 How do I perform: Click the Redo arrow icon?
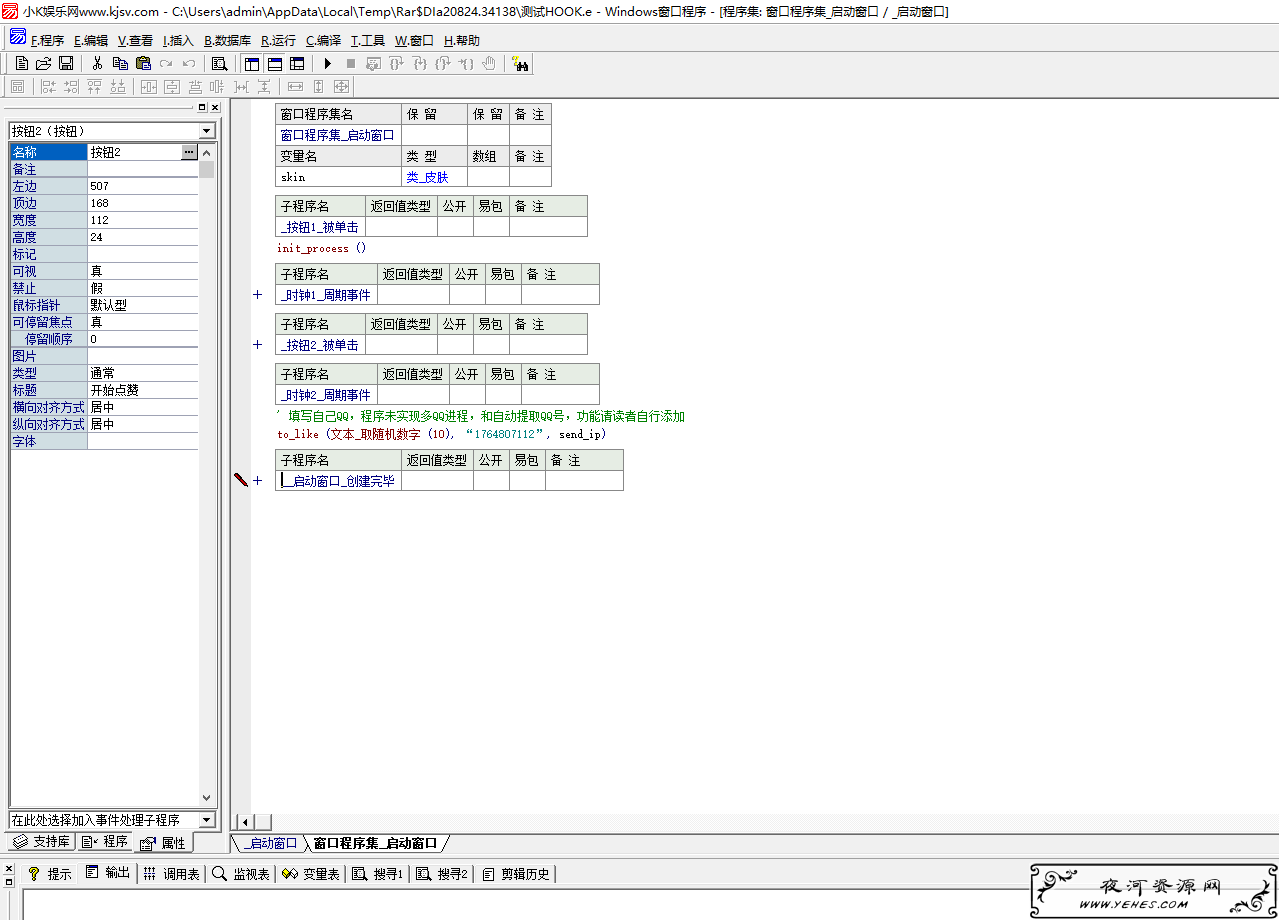click(166, 63)
